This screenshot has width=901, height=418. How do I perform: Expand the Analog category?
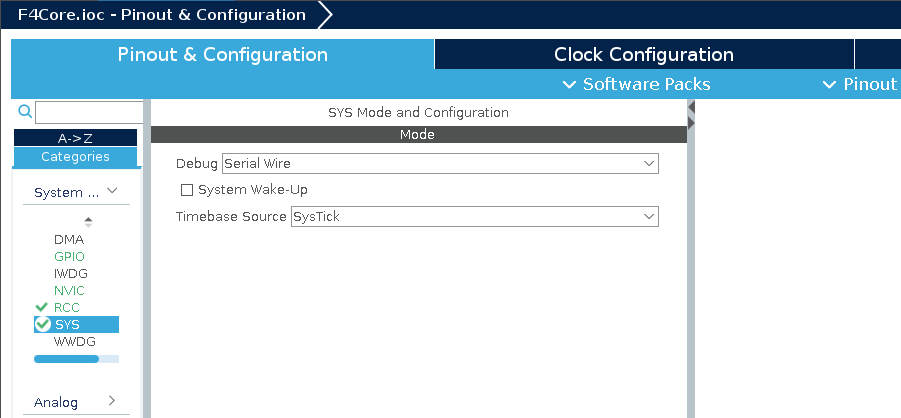point(76,402)
